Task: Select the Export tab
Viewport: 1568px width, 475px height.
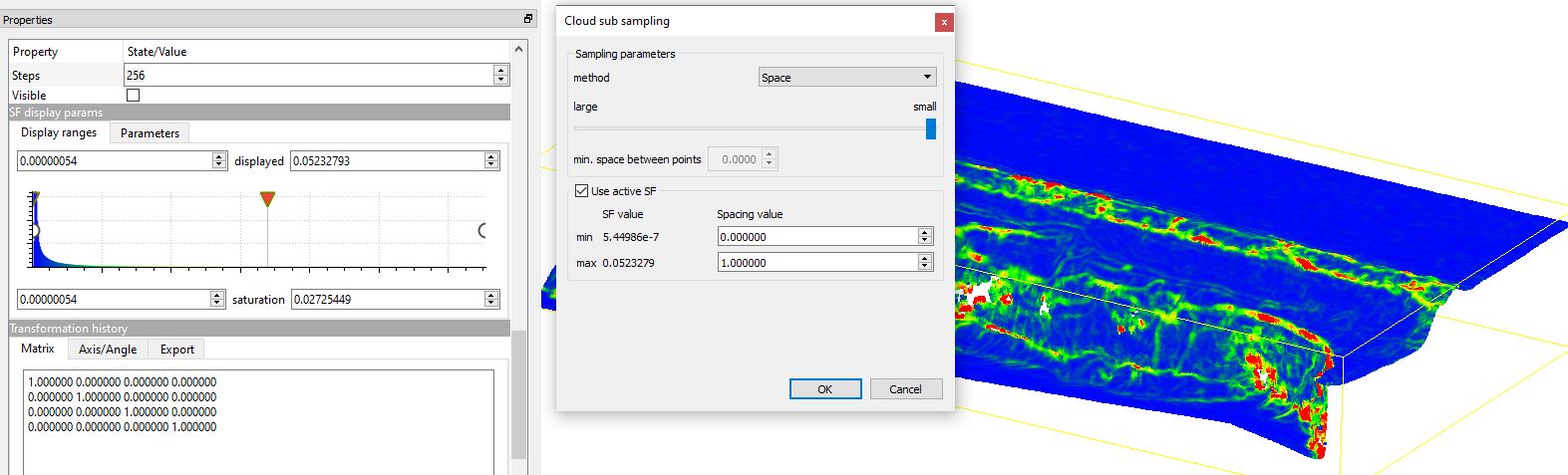Action: (x=177, y=350)
